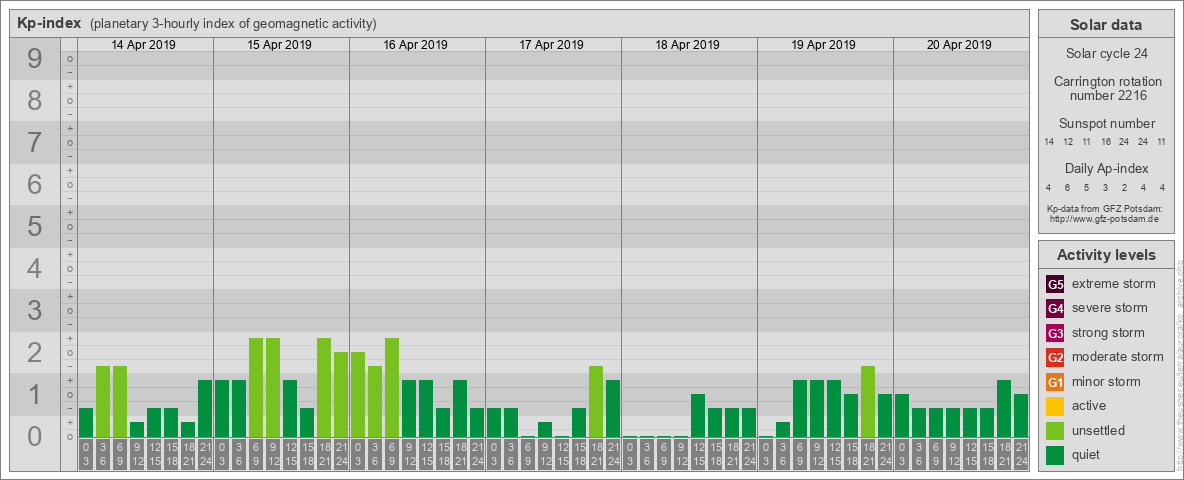Image resolution: width=1184 pixels, height=480 pixels.
Task: Click the unsettled legend label
Action: click(1099, 430)
